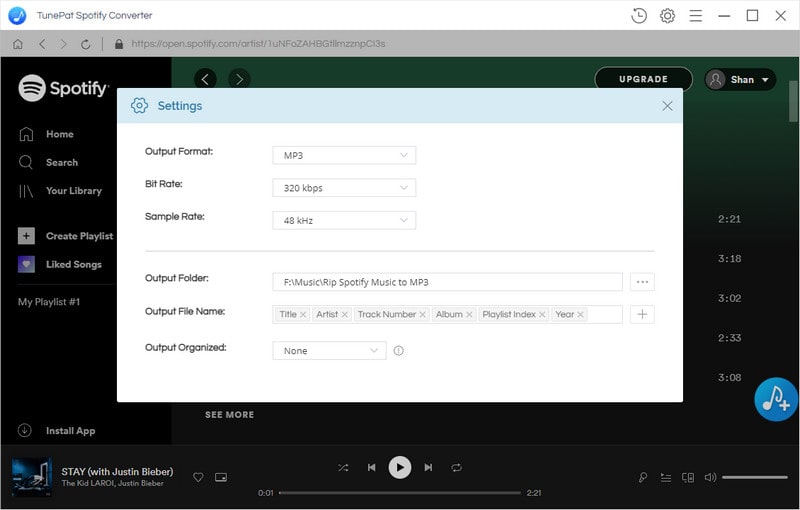800x510 pixels.
Task: Remove the Track Number tag
Action: coord(422,315)
